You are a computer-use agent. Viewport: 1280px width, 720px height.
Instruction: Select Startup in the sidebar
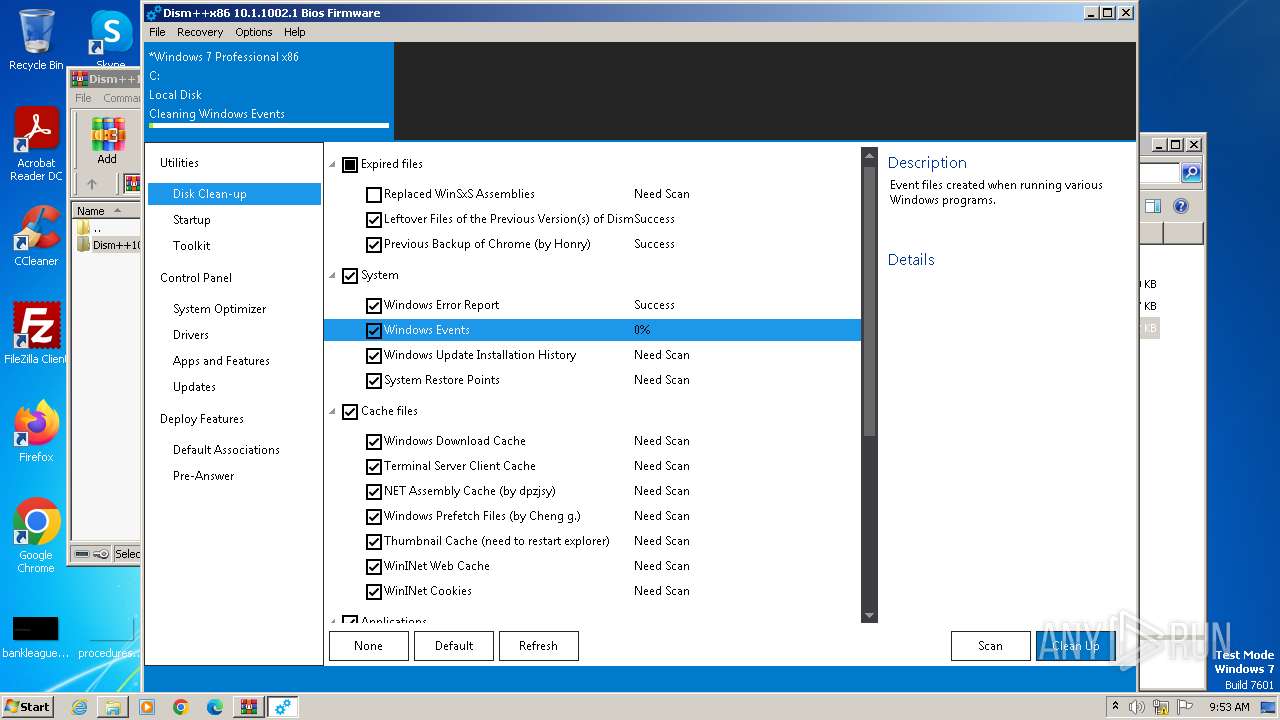pos(192,220)
